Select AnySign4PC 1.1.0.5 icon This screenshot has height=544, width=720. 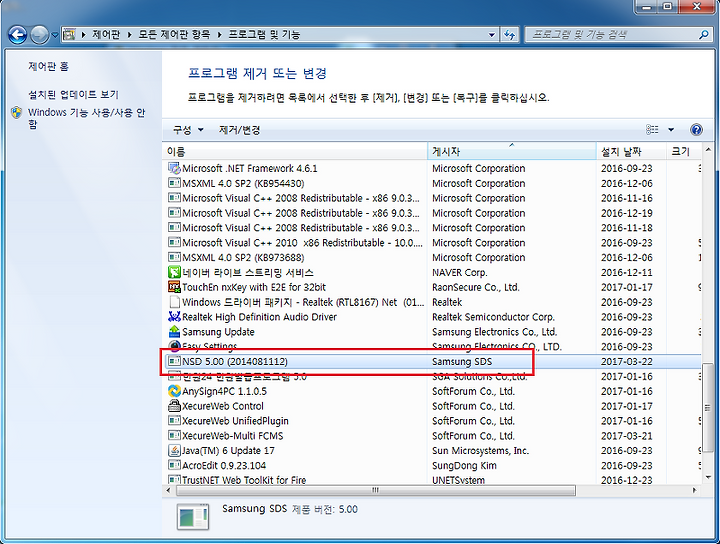[174, 391]
